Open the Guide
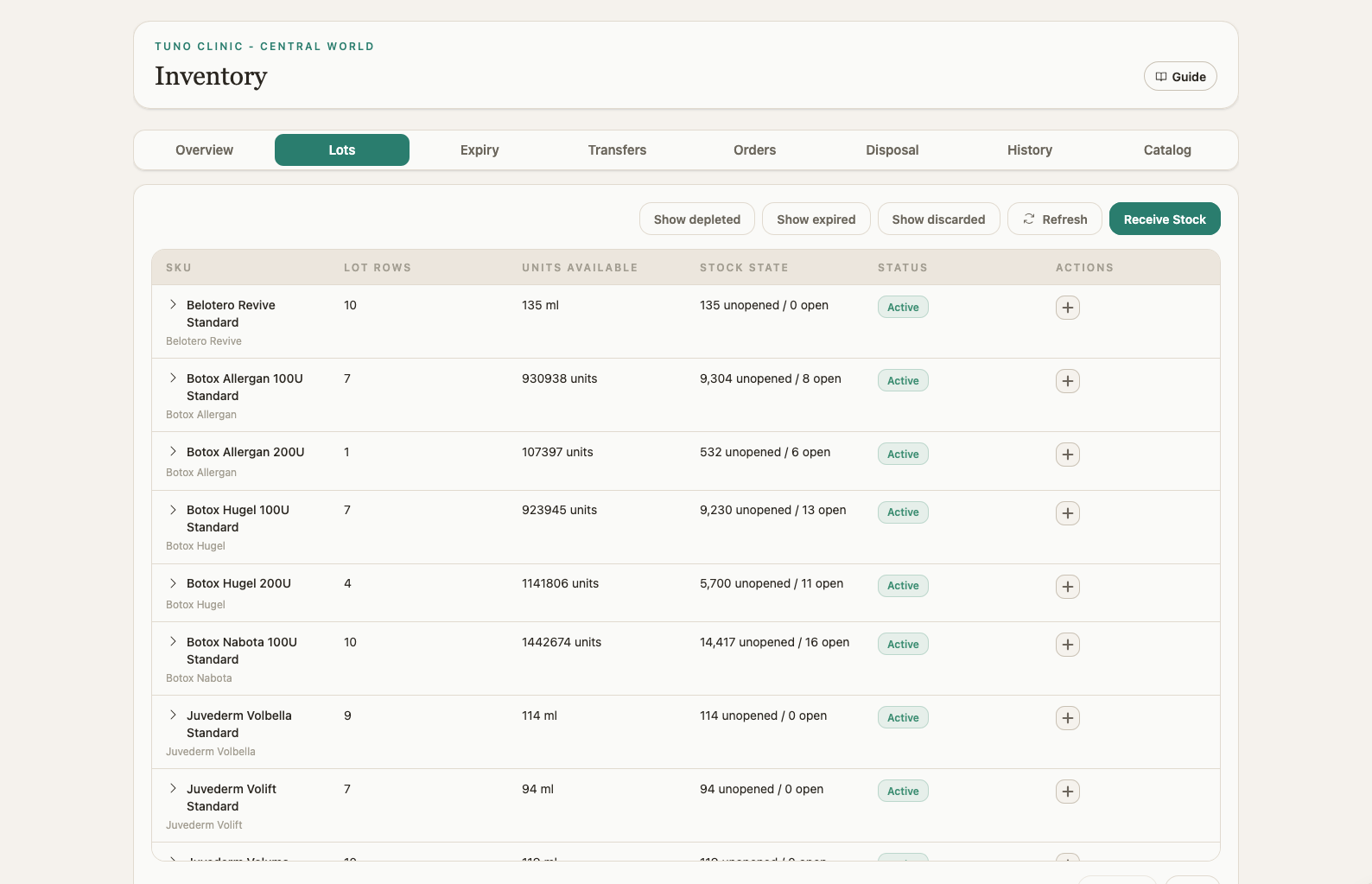The height and width of the screenshot is (884, 1372). point(1180,76)
